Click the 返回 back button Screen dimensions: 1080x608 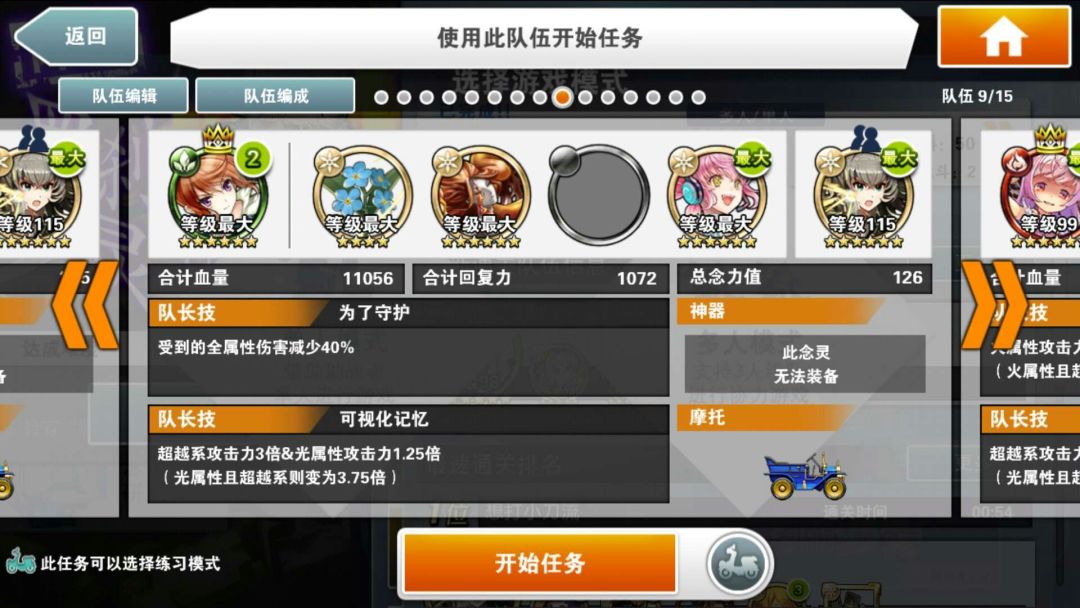[76, 36]
